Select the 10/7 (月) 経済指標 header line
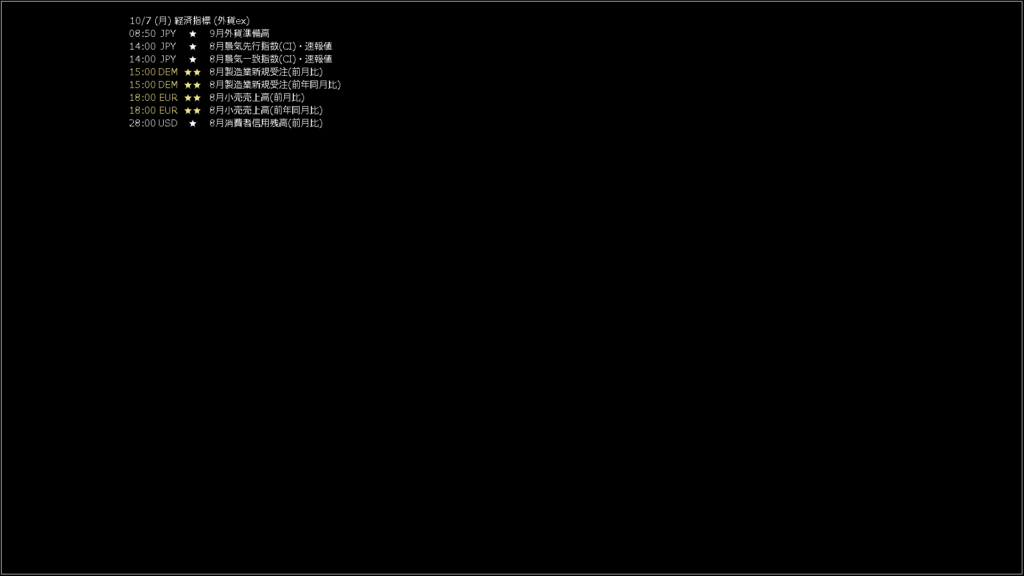 (189, 21)
